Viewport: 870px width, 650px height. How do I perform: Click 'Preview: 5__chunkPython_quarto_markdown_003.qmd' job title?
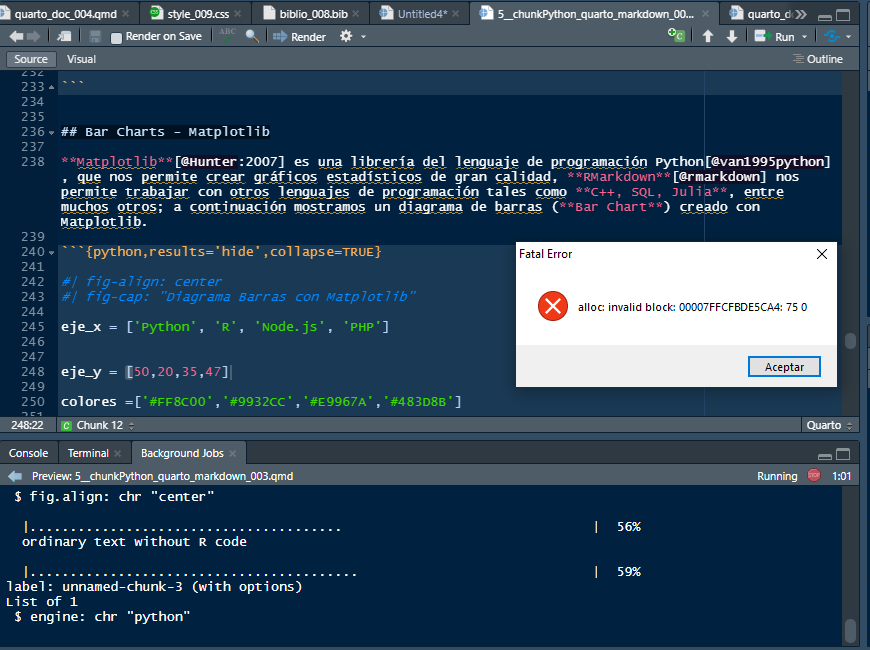pos(162,476)
